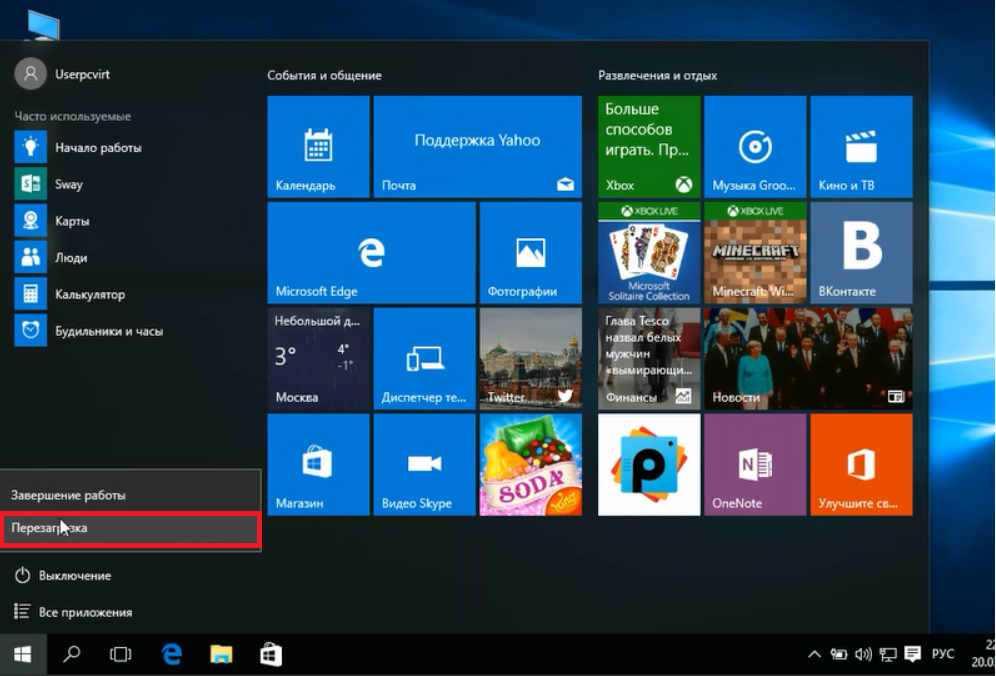Click the Windows Start button
This screenshot has width=996, height=676.
[23, 654]
